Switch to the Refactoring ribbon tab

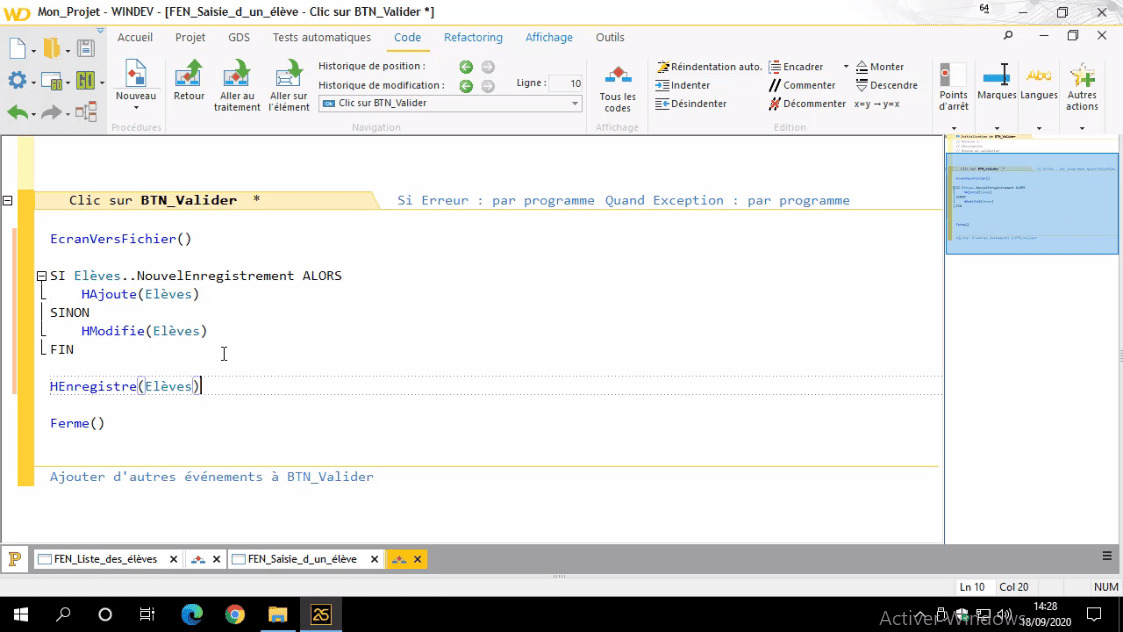[472, 37]
